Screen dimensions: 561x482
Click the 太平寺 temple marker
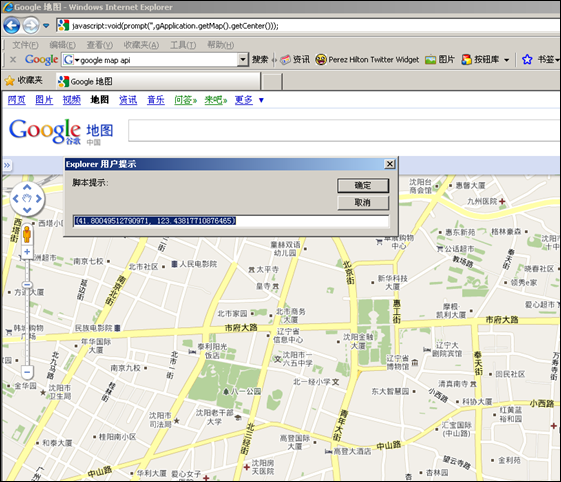[252, 270]
